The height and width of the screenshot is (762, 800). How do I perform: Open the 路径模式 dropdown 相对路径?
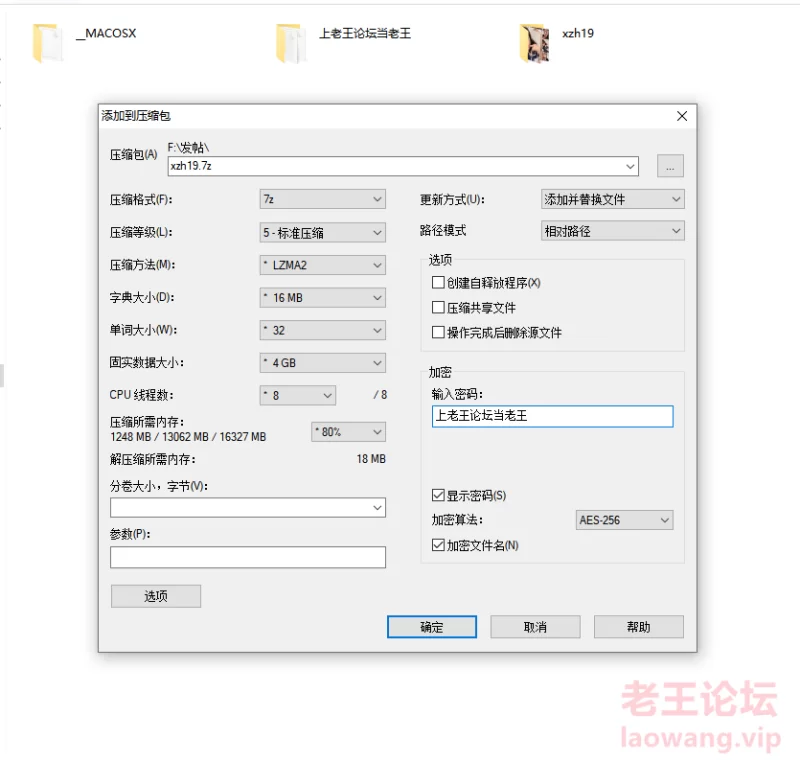point(613,231)
